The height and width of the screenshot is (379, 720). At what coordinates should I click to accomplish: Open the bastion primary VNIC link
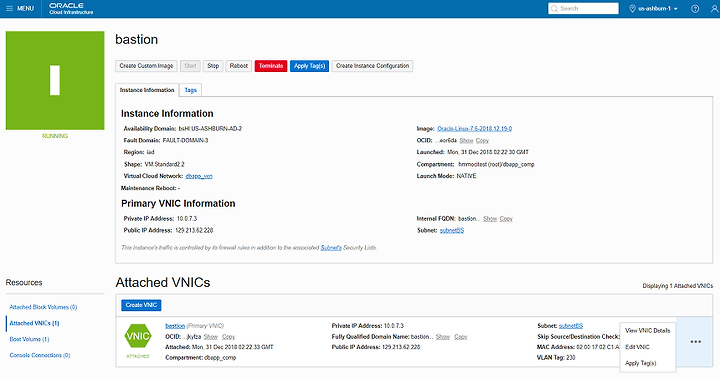tap(175, 326)
